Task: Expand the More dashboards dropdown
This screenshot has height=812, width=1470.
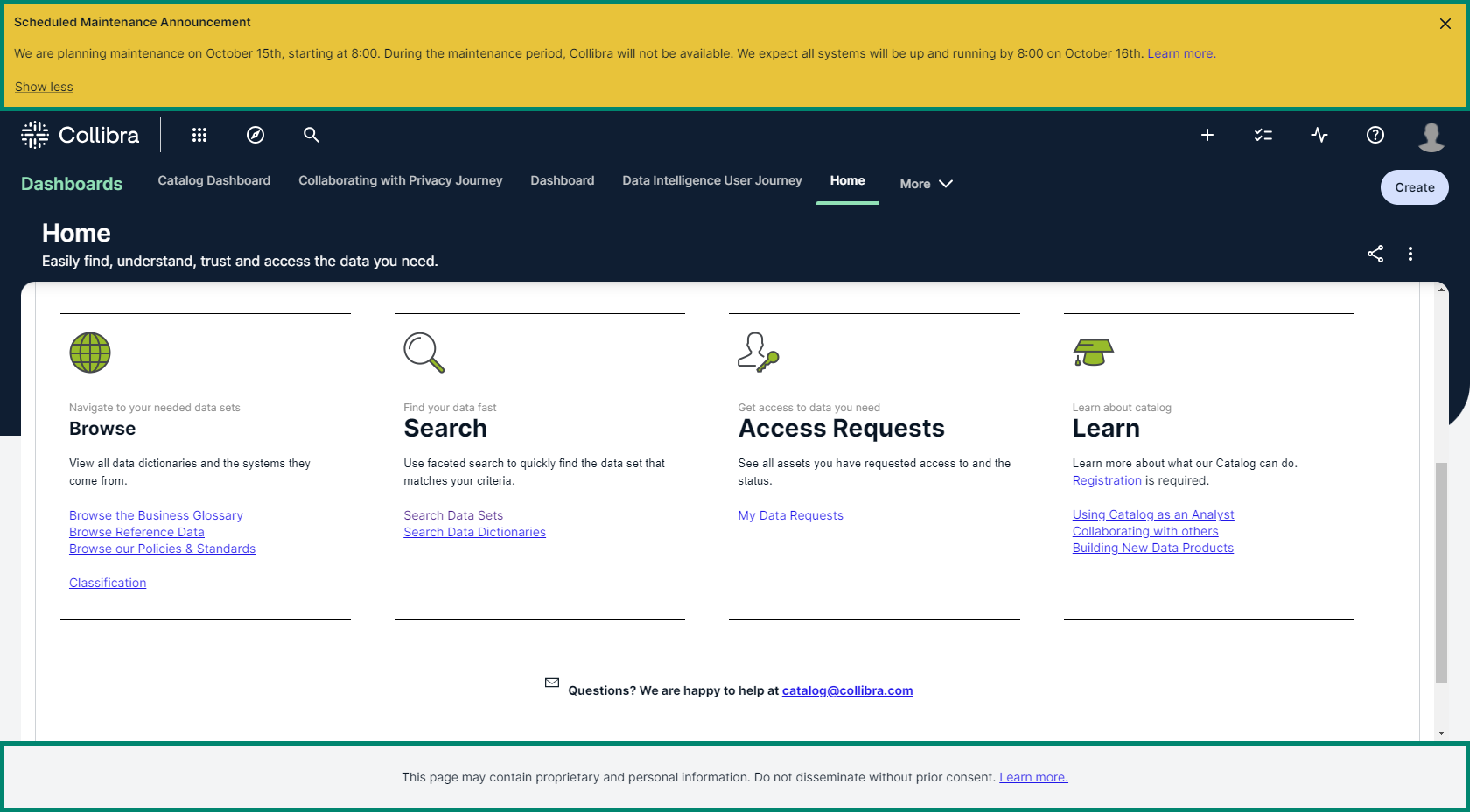Action: (x=926, y=184)
